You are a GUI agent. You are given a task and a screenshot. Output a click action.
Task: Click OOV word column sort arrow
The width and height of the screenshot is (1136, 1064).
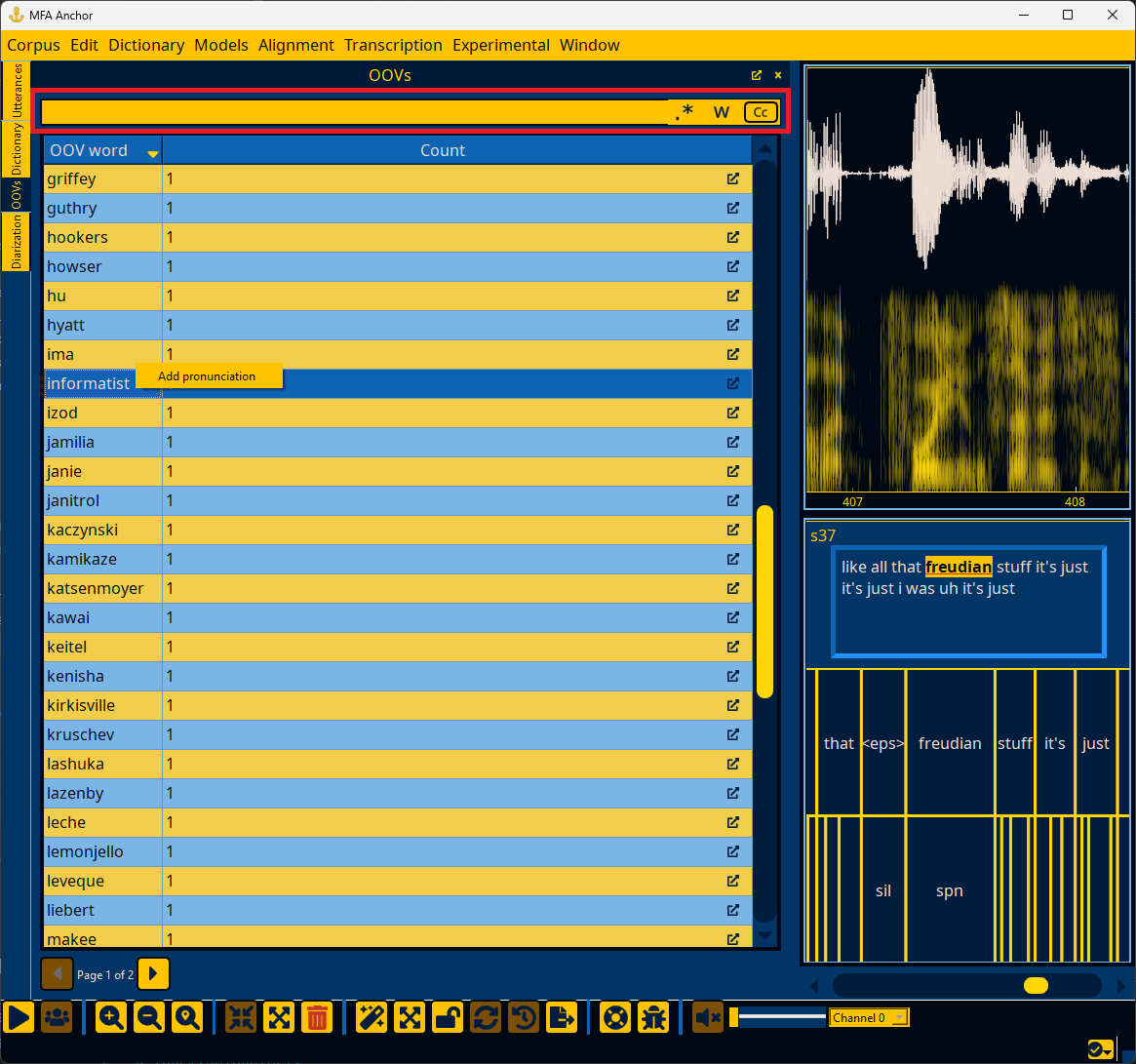click(x=153, y=154)
